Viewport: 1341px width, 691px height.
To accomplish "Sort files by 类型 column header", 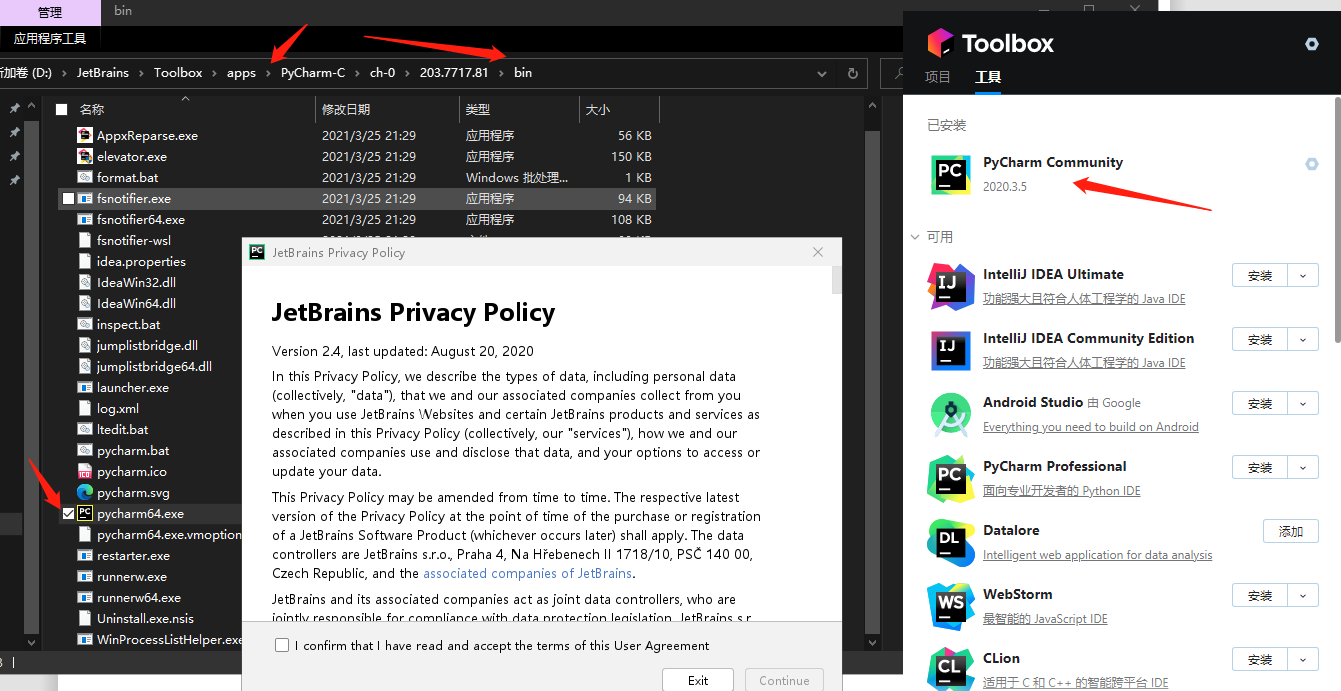I will pos(478,109).
